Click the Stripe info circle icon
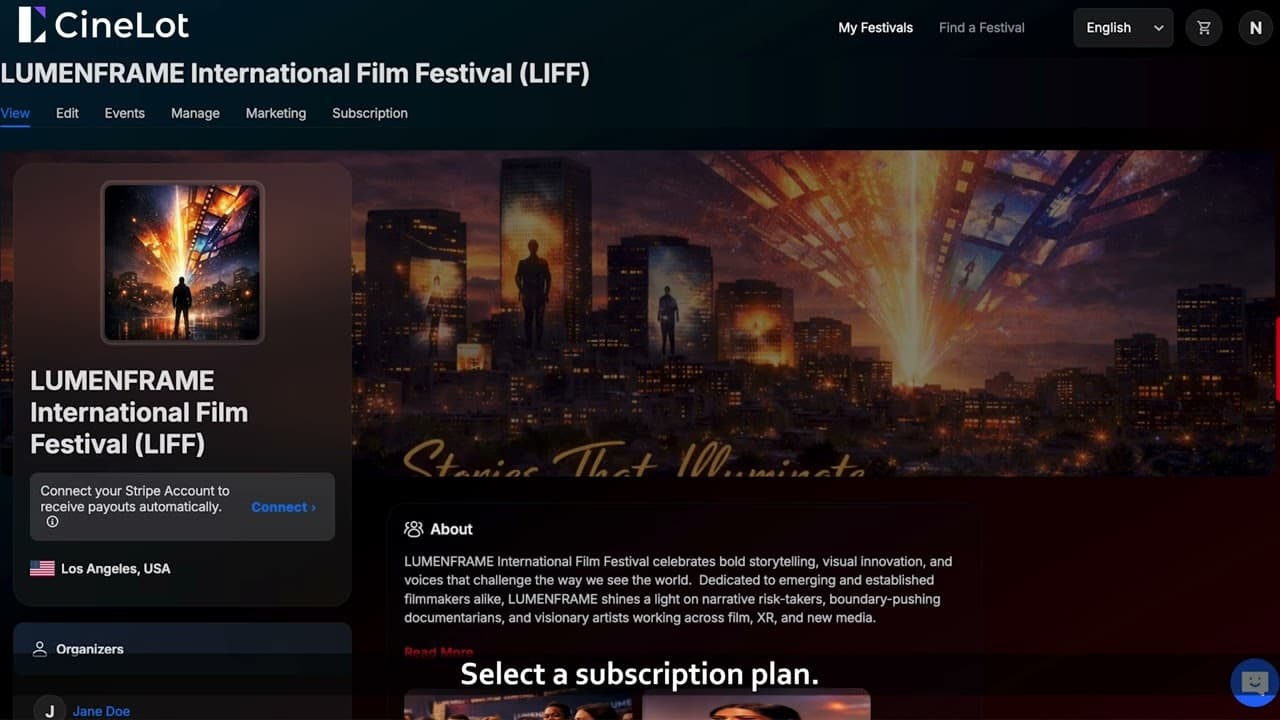Image resolution: width=1280 pixels, height=720 pixels. coord(52,522)
